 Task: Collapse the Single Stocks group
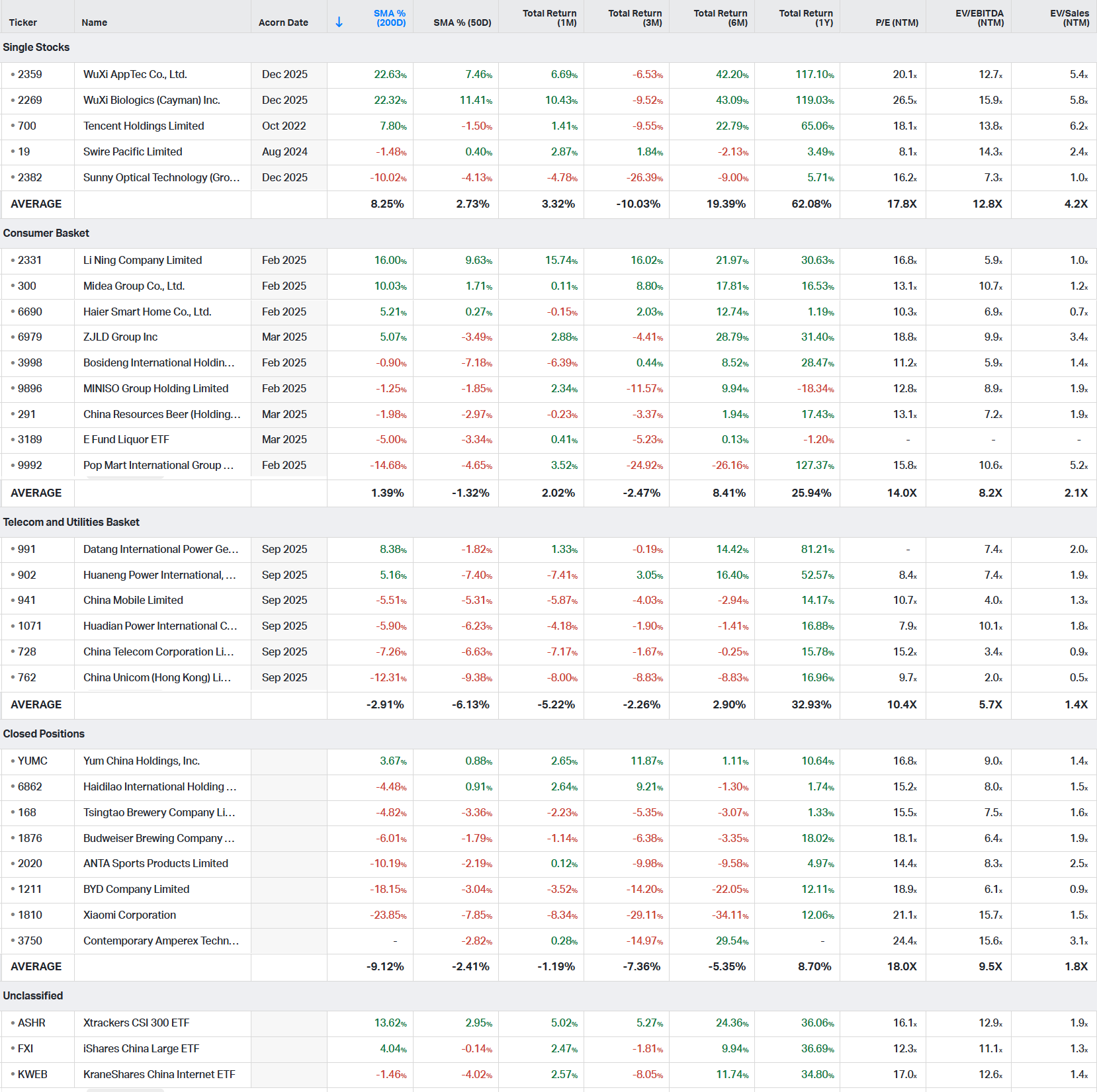36,48
